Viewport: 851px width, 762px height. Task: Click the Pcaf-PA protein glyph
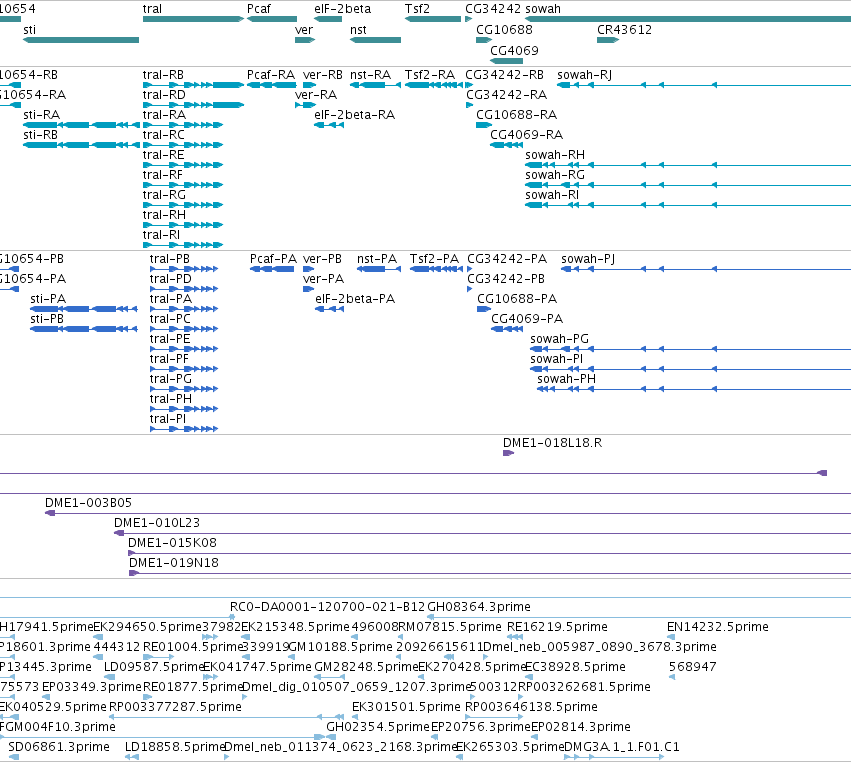click(x=272, y=269)
